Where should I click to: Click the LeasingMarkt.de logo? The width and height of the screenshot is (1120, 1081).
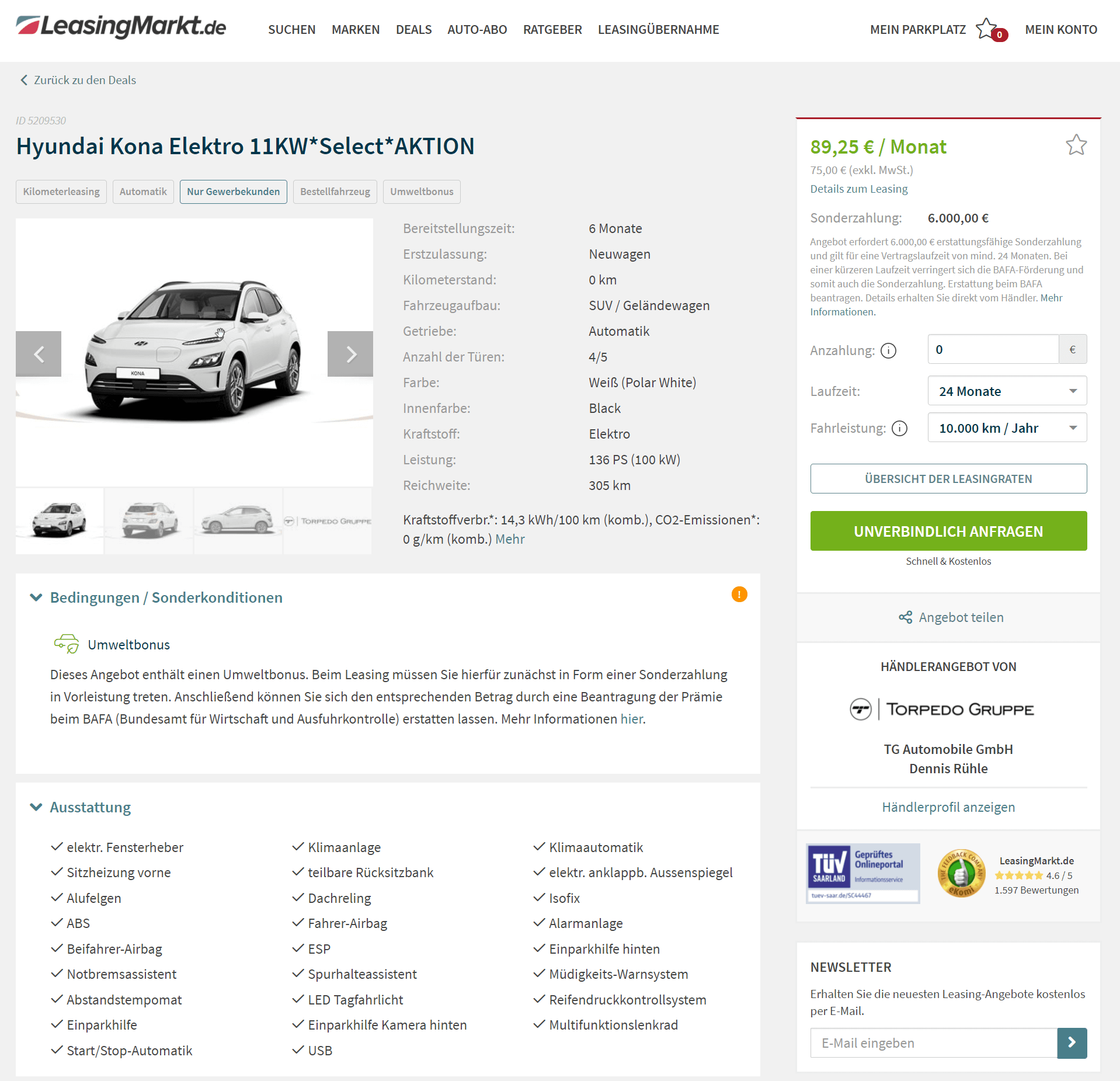(x=121, y=27)
